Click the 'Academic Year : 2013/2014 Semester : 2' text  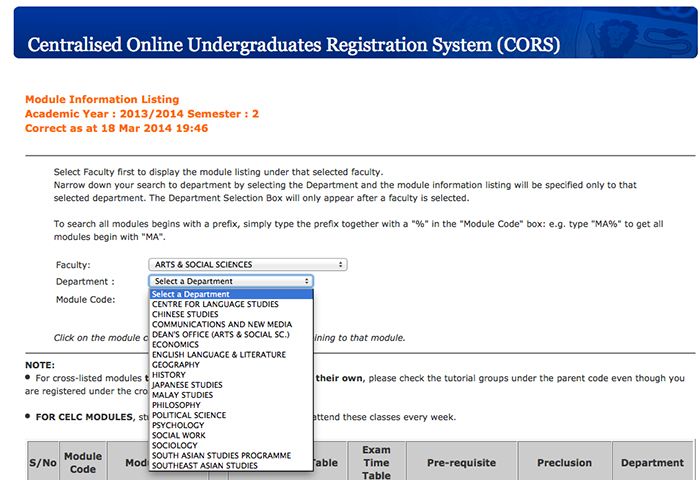click(x=142, y=114)
